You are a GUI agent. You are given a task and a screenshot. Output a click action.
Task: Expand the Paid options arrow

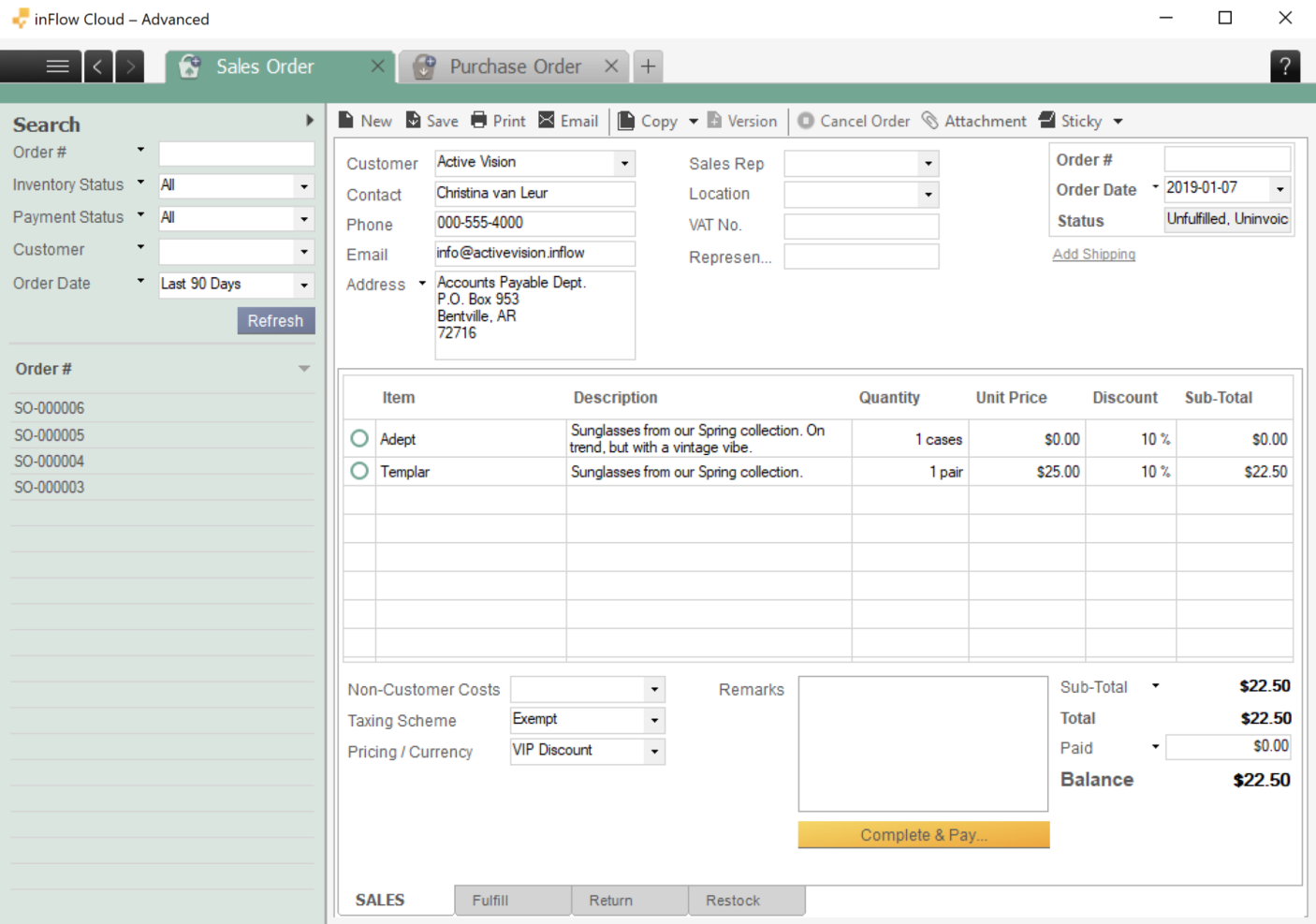(x=1156, y=746)
